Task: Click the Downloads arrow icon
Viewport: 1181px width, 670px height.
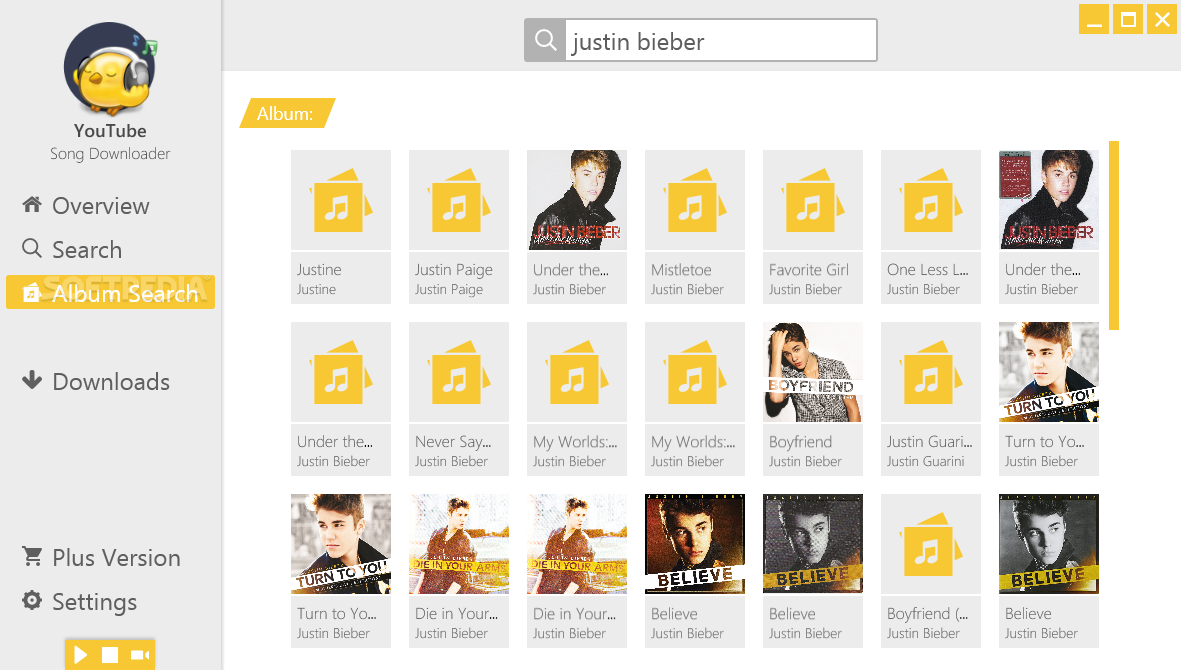Action: (32, 379)
